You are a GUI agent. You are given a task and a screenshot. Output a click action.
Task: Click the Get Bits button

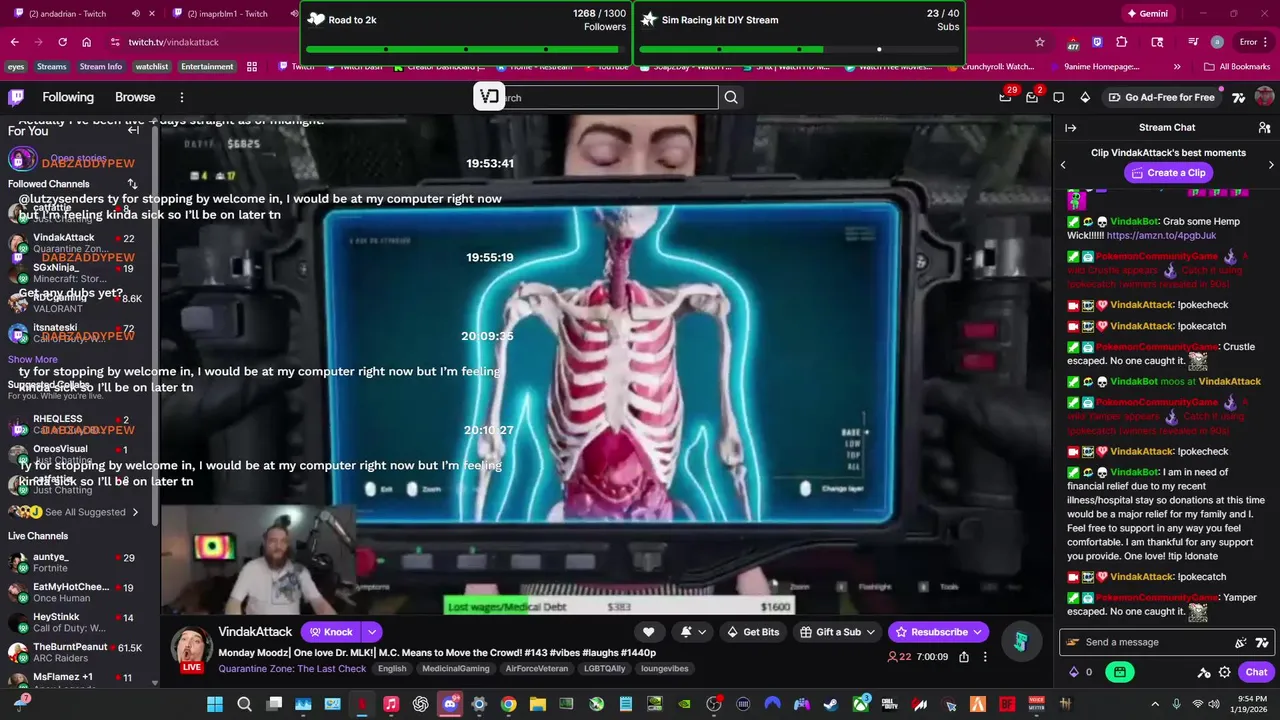click(x=754, y=632)
